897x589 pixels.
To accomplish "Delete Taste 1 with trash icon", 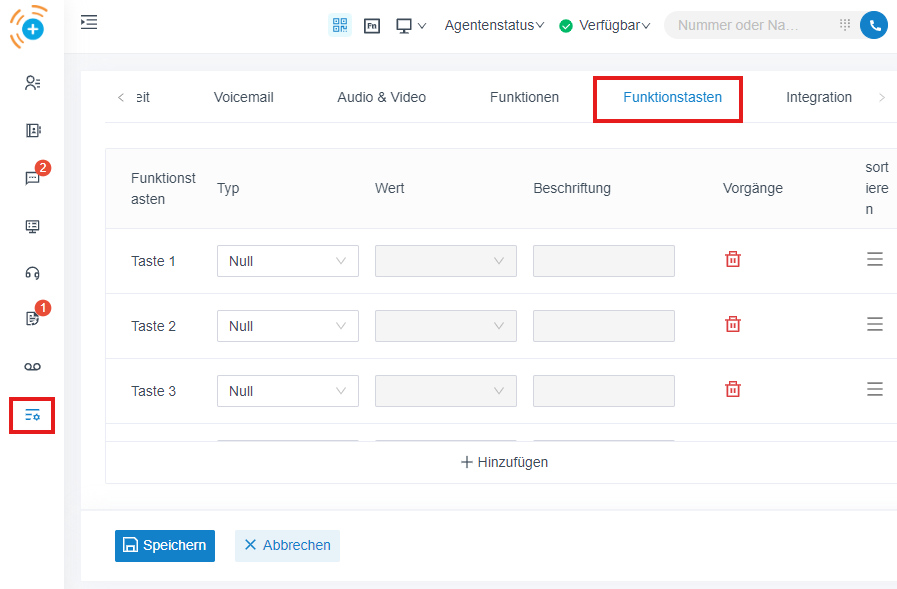I will pyautogui.click(x=733, y=260).
